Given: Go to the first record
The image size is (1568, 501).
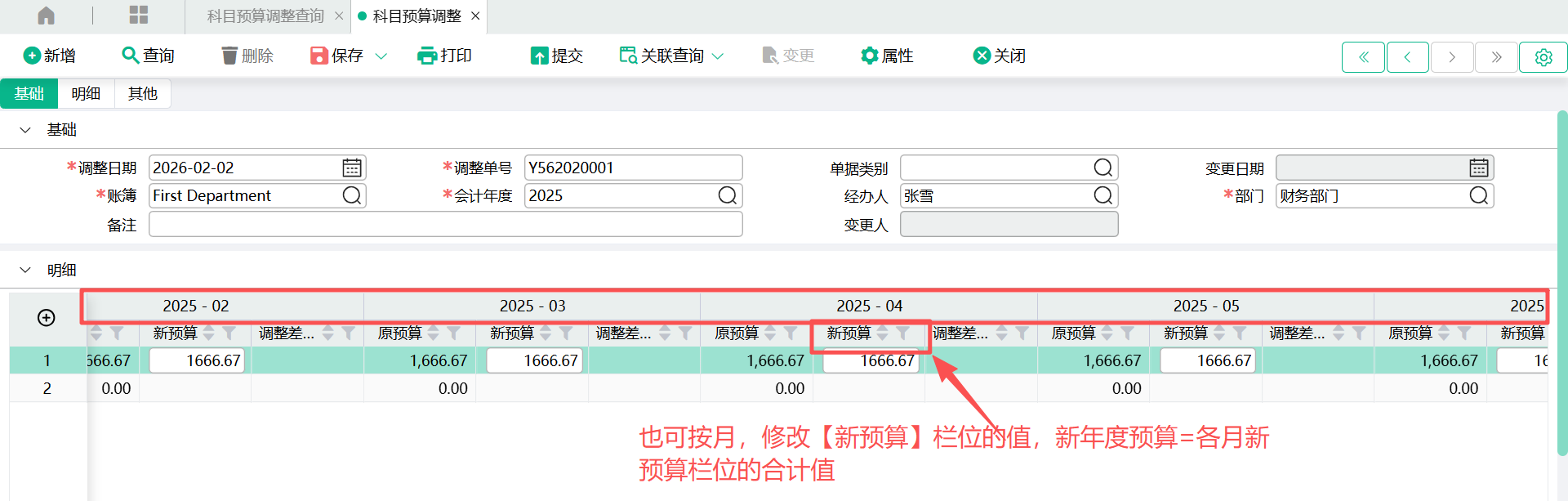Looking at the screenshot, I should [x=1363, y=57].
